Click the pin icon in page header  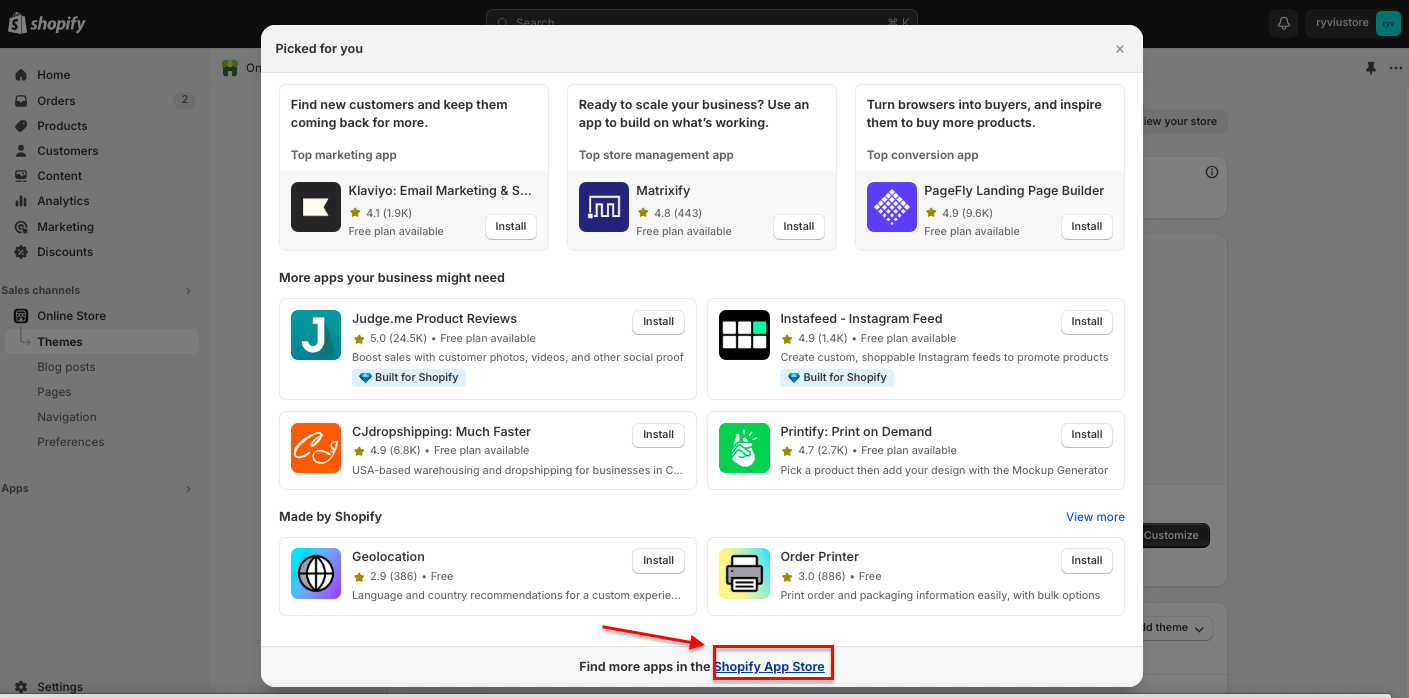tap(1370, 68)
